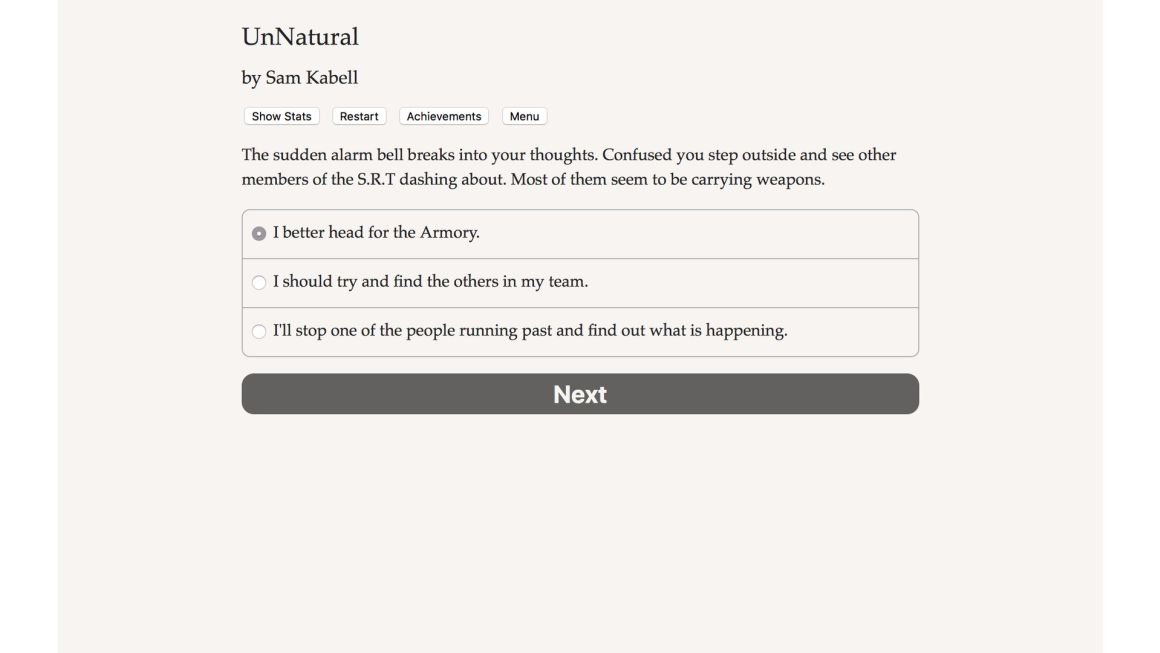Click the 'sudden alarm bell' story sentence
The height and width of the screenshot is (653, 1160).
[x=419, y=155]
